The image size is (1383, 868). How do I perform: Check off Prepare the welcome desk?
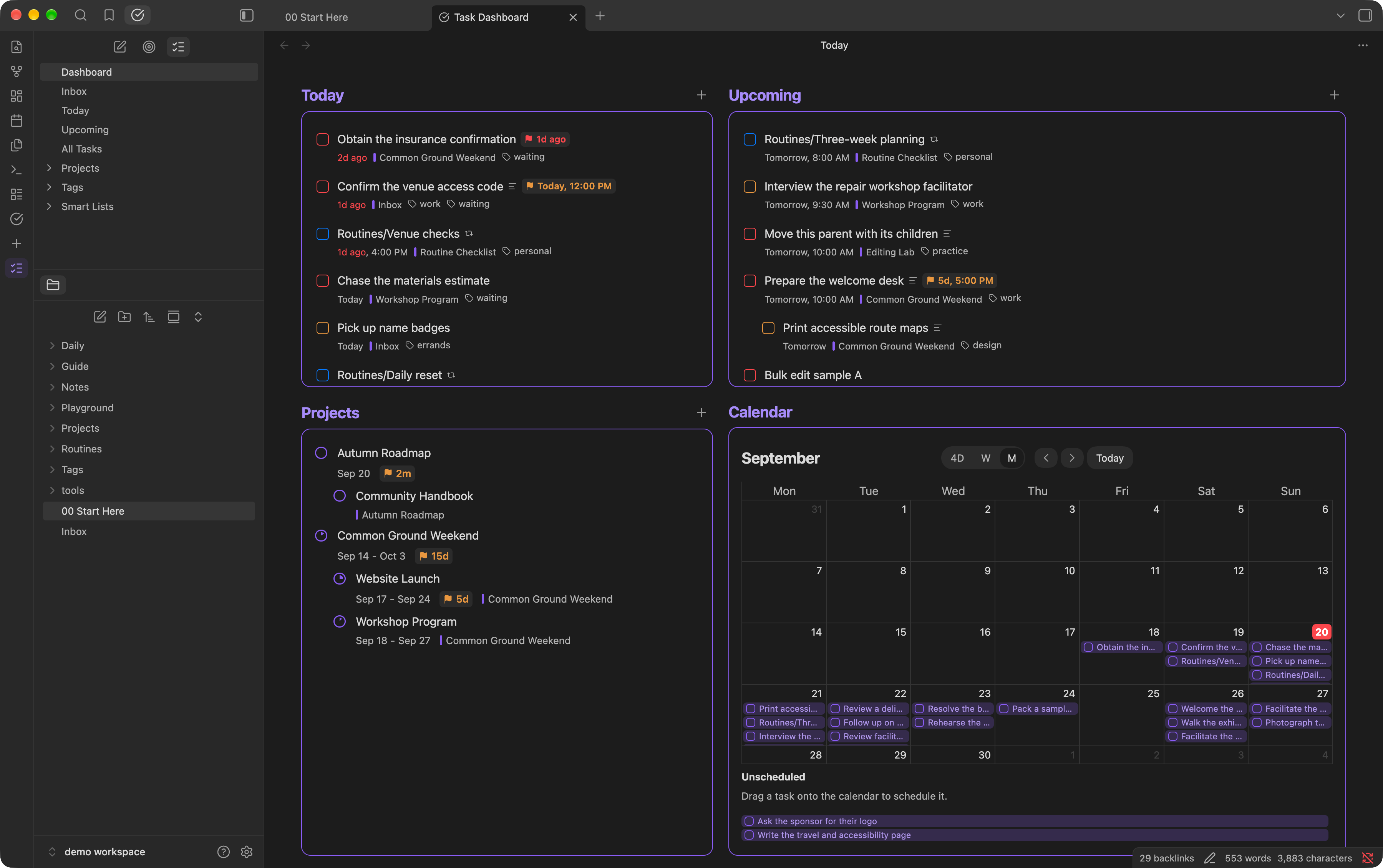tap(750, 281)
